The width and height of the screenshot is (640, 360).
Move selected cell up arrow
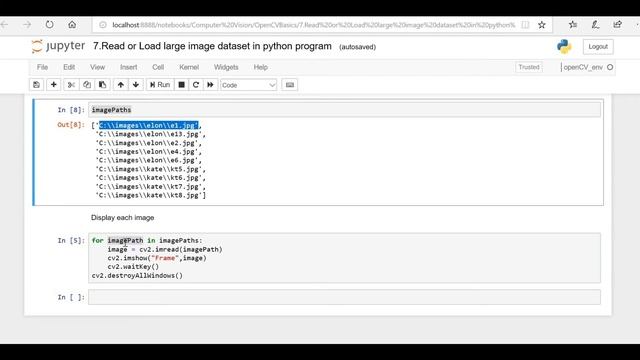coord(120,85)
